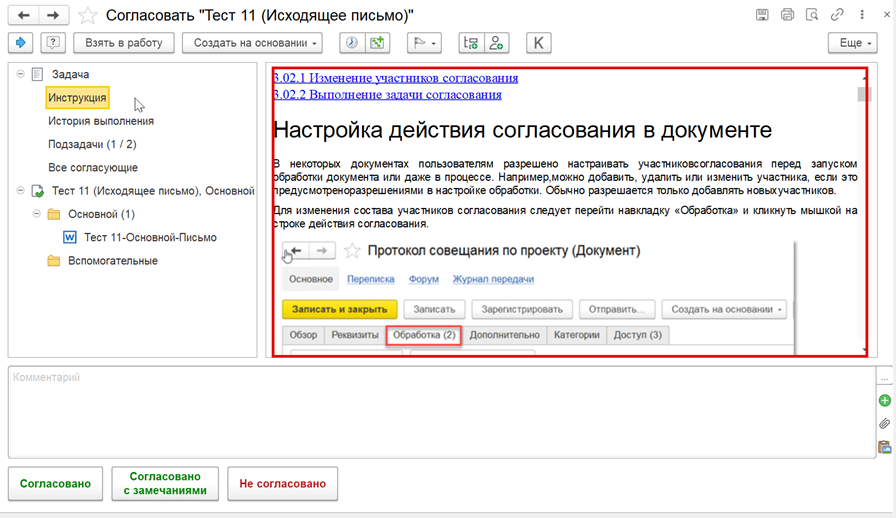Click the Word file icon for Тест 11-Основной-Письмо
Screen dimensions: 896x518
coord(70,237)
